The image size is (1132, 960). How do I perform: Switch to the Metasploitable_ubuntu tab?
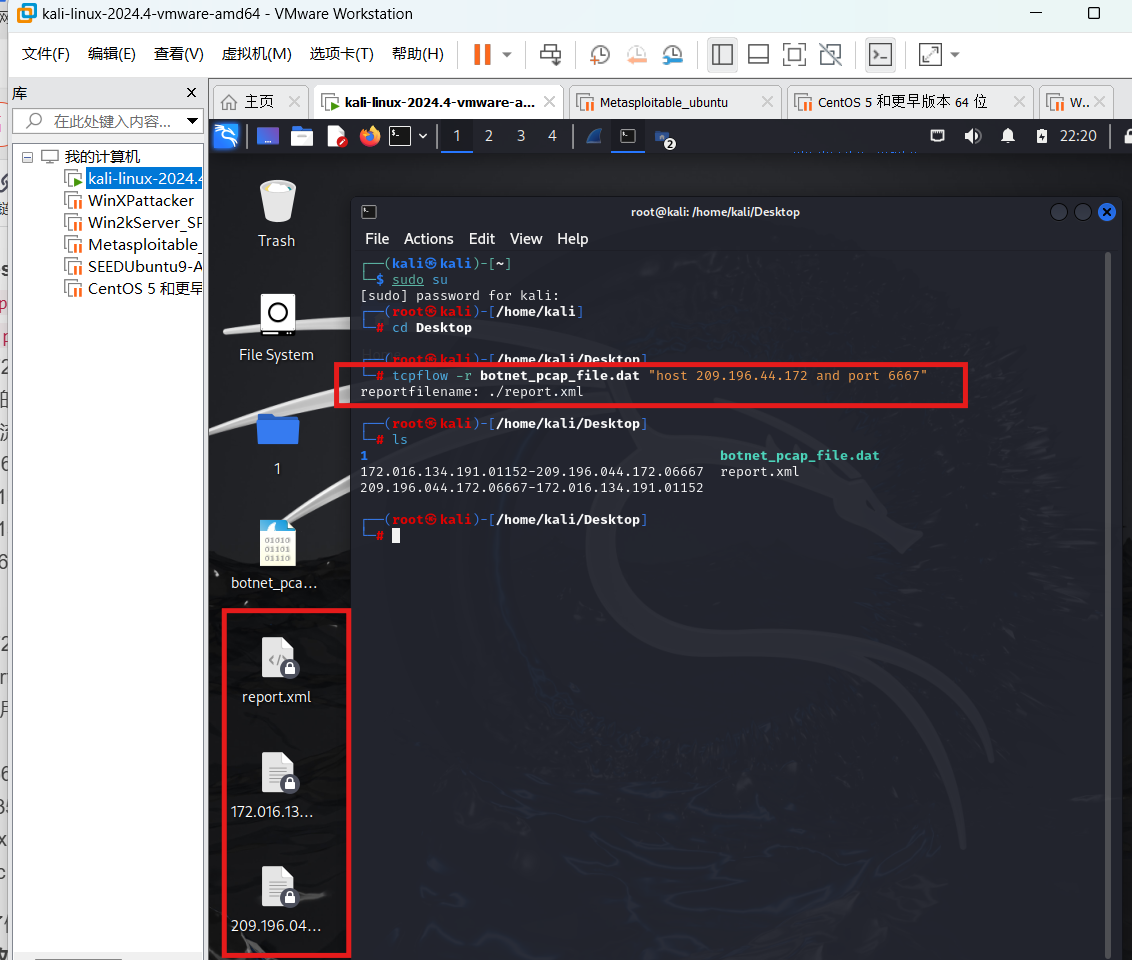pos(663,102)
